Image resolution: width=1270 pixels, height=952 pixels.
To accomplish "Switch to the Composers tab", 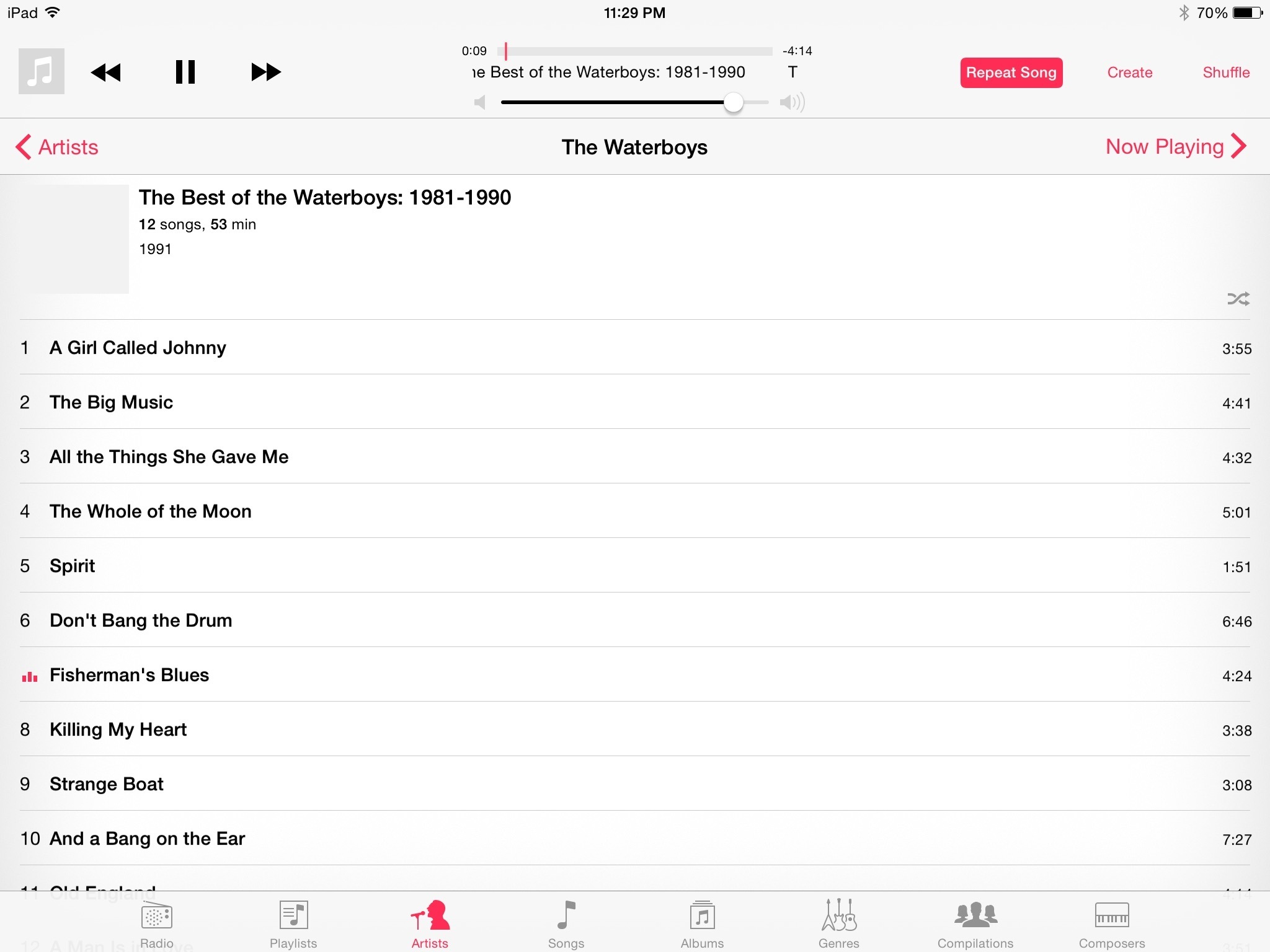I will click(1111, 925).
